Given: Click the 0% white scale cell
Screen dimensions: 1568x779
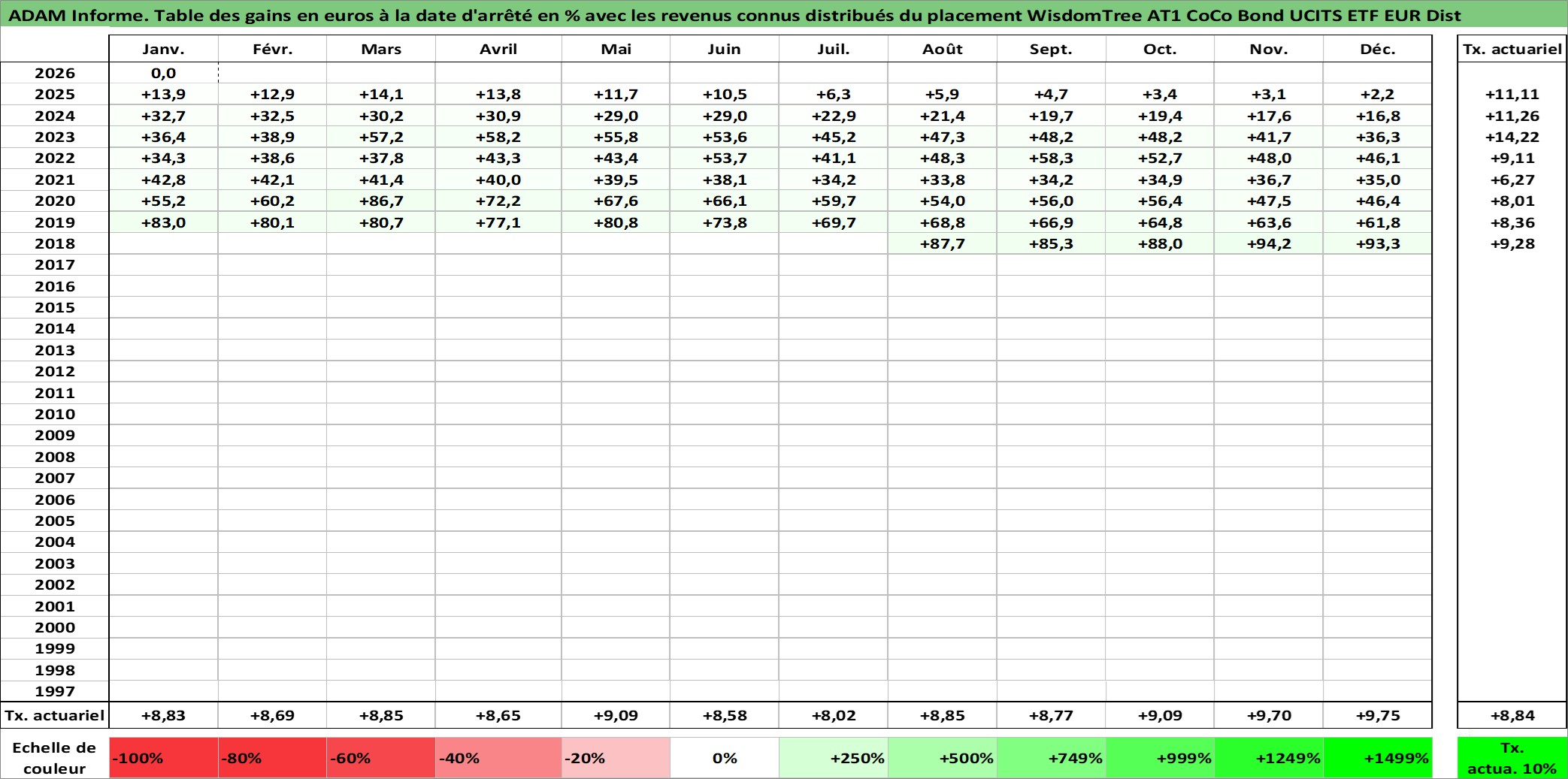Looking at the screenshot, I should (725, 758).
